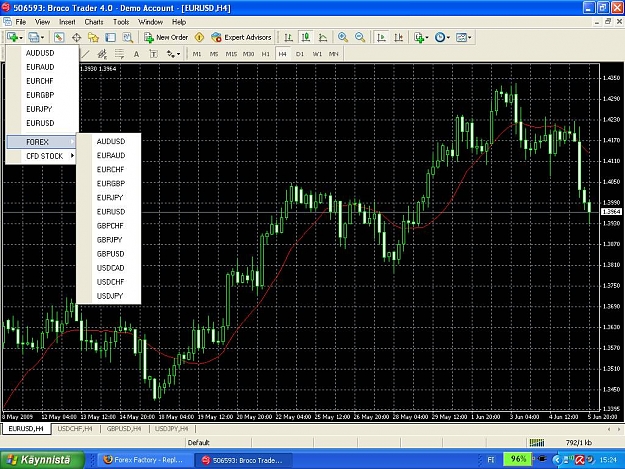Open the Strategy Tester icon

click(128, 37)
